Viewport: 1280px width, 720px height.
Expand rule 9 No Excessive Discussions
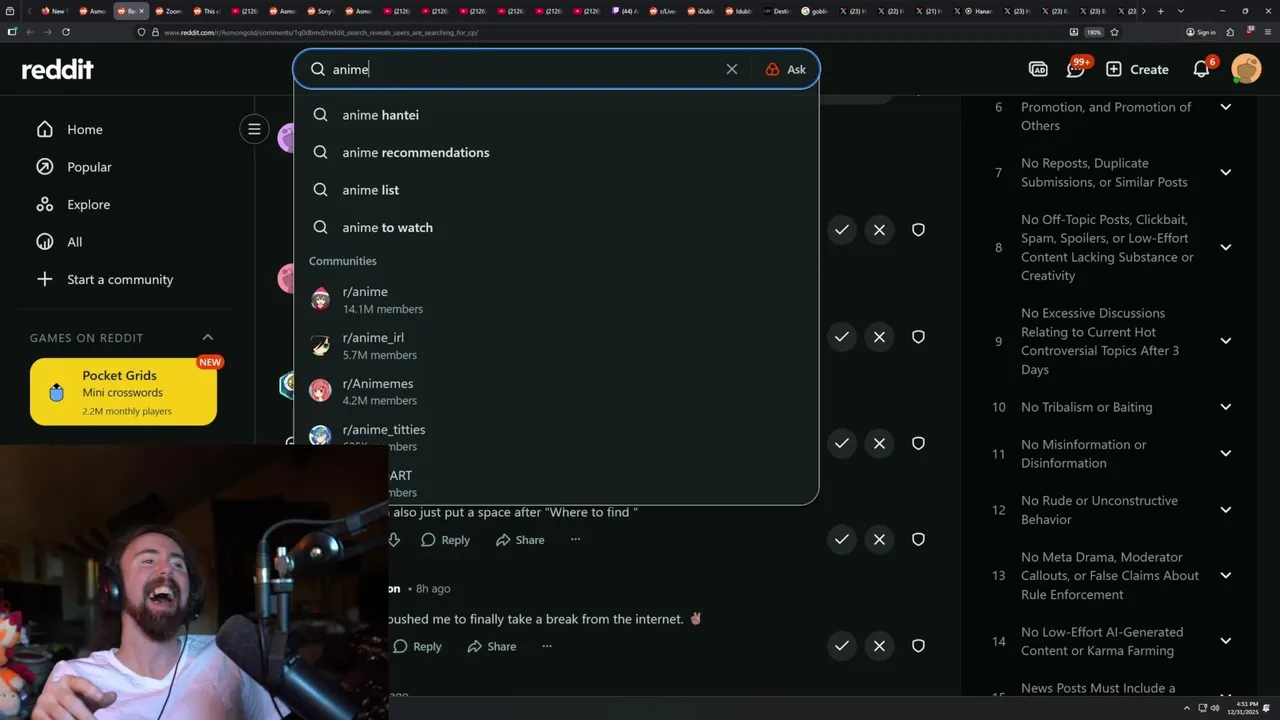coord(1226,341)
